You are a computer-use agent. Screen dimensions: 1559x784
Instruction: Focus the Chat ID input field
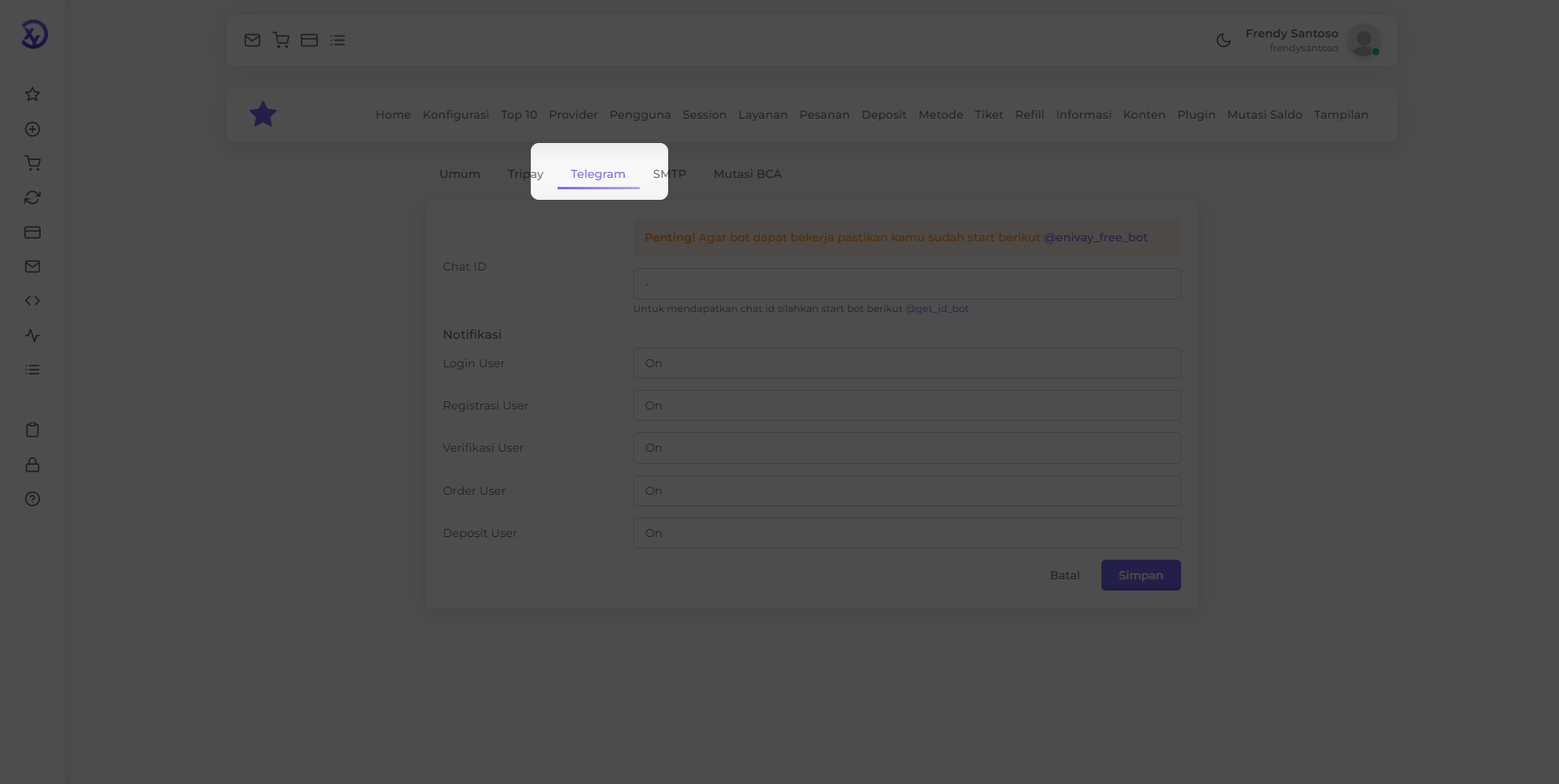pos(906,284)
